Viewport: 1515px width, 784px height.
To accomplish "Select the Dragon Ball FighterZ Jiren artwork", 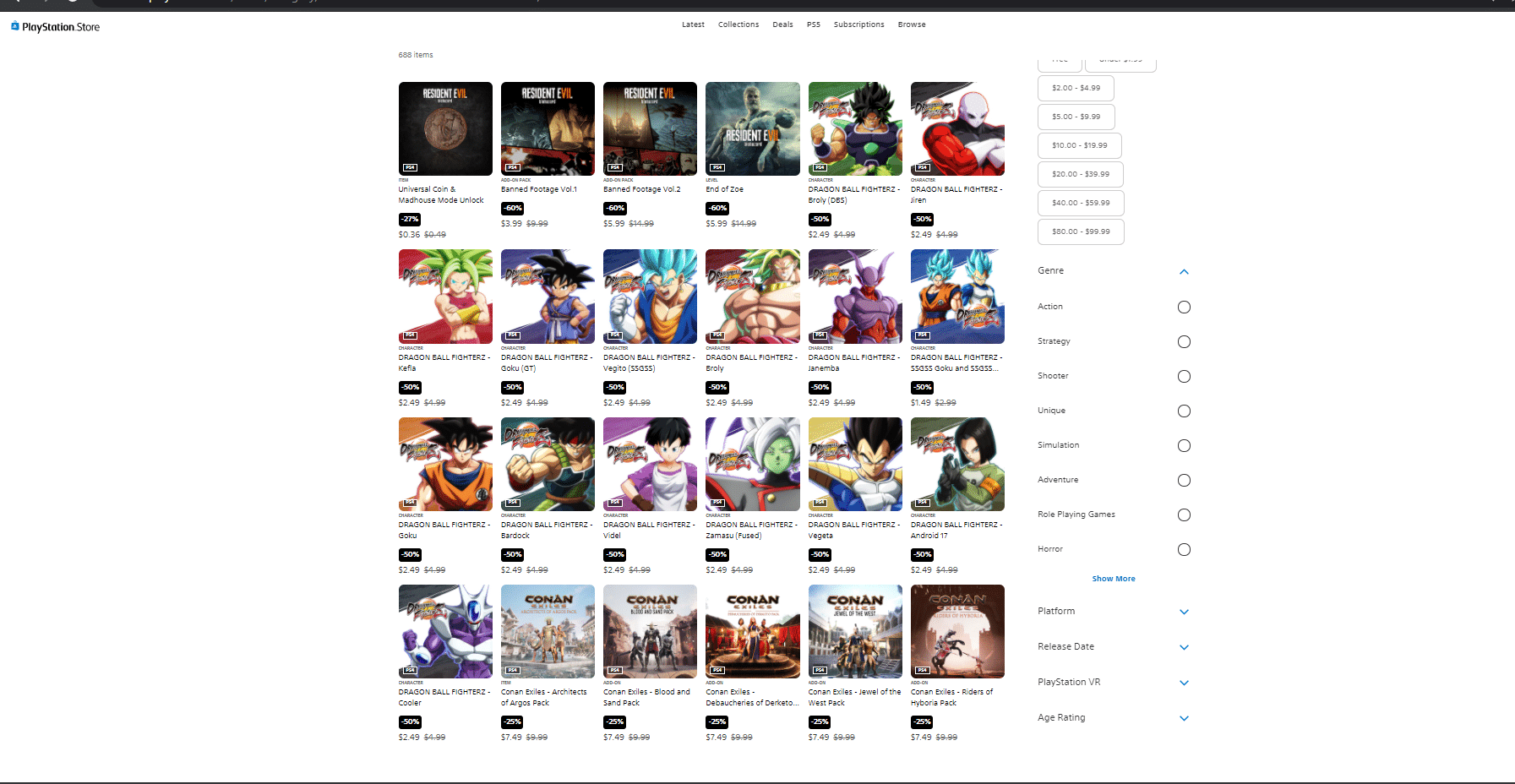I will 957,128.
